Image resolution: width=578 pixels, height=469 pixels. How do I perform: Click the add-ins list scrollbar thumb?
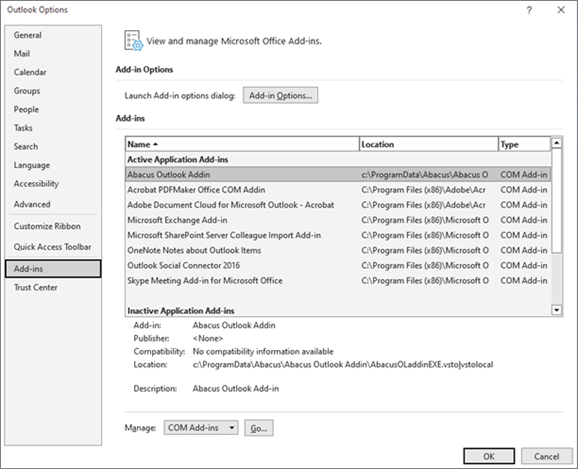pos(557,201)
